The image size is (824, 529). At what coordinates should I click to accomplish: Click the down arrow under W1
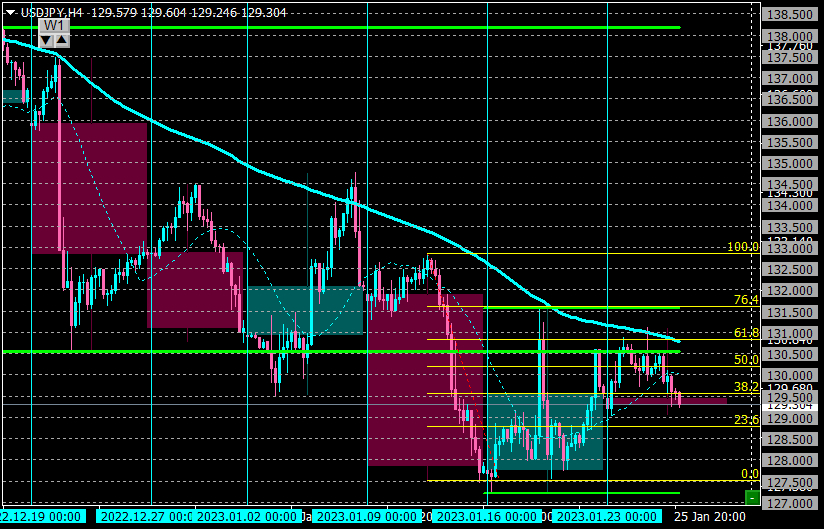pos(46,40)
